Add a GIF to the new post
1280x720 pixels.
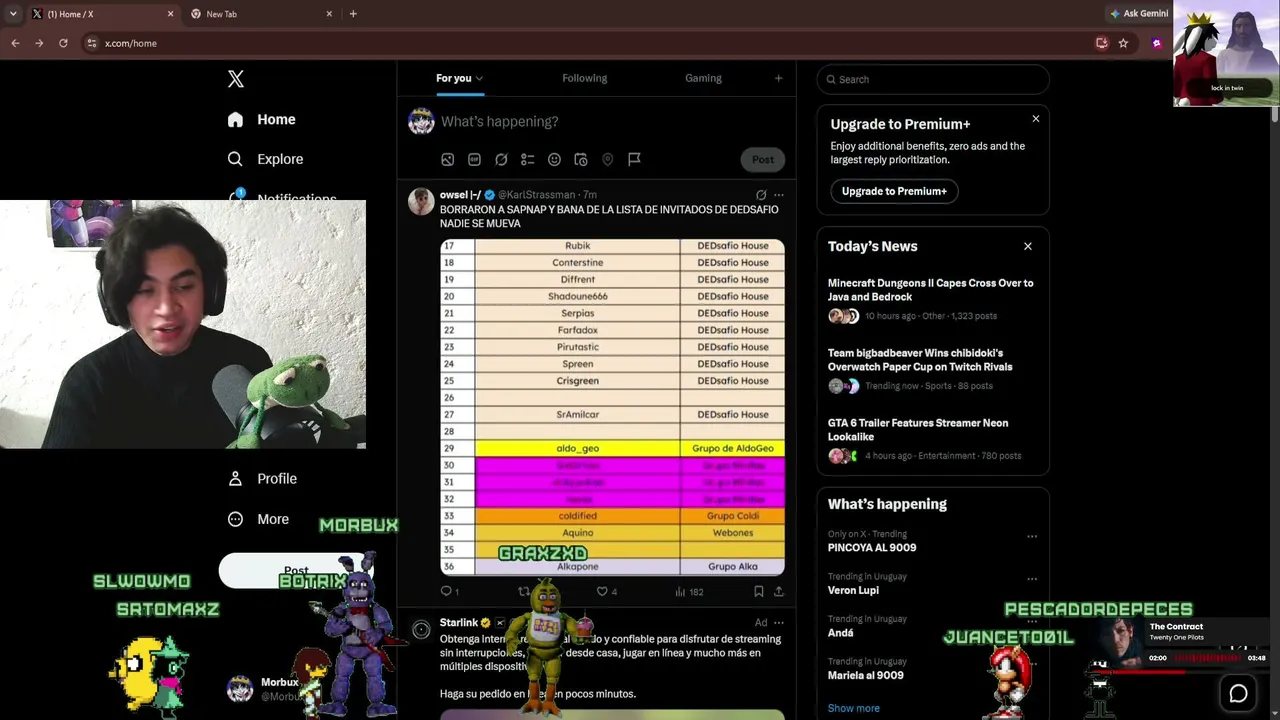pos(474,159)
